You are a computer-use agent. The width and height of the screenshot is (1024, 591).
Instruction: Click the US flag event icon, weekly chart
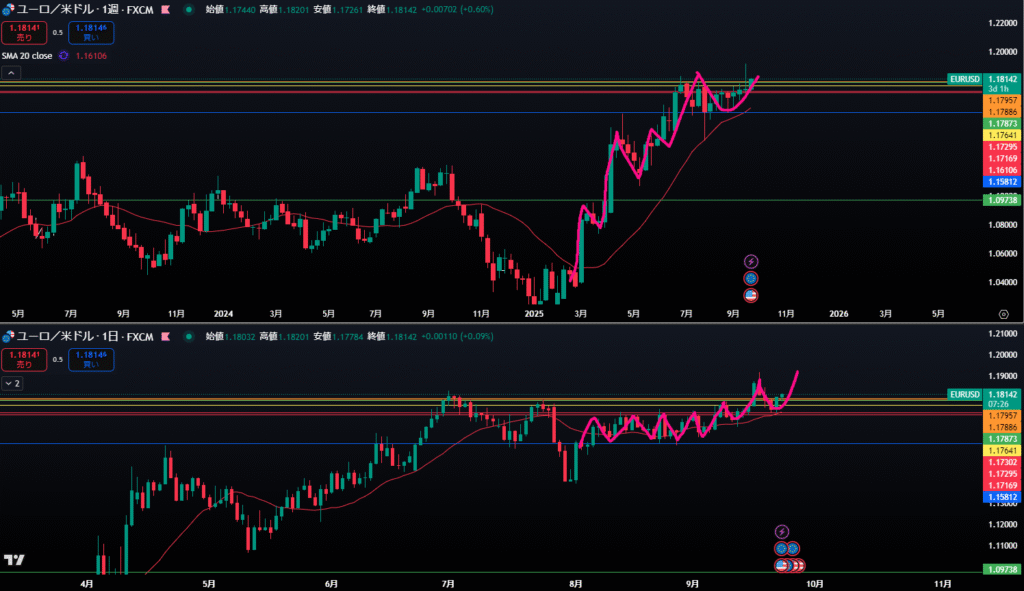click(x=751, y=295)
